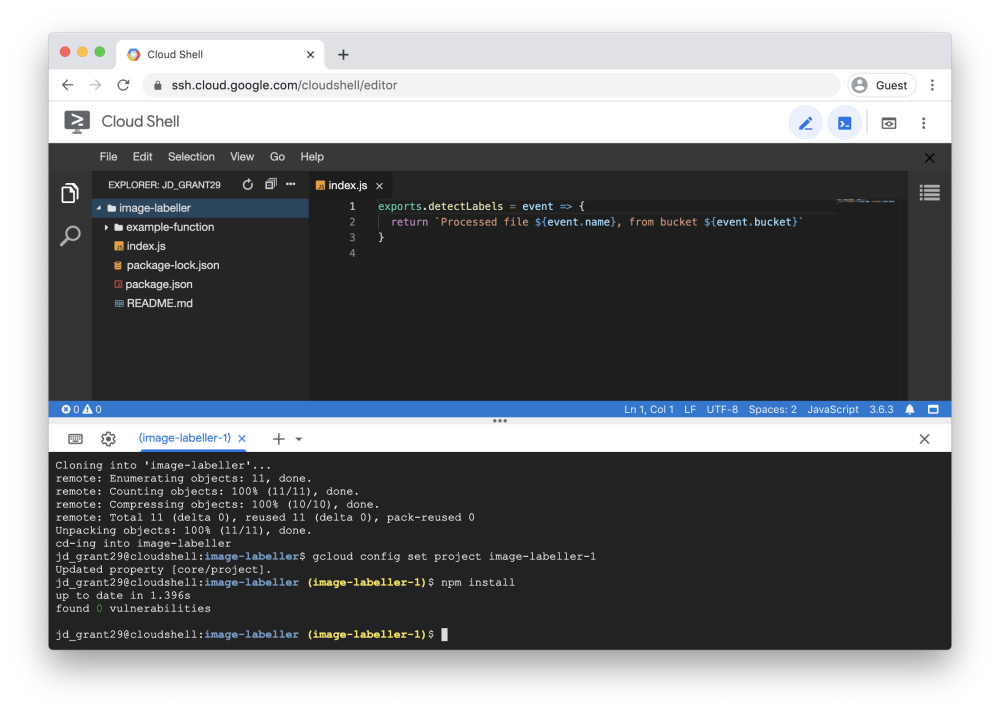Viewport: 1000px width, 714px height.
Task: Refresh the Explorer file tree
Action: click(x=247, y=185)
